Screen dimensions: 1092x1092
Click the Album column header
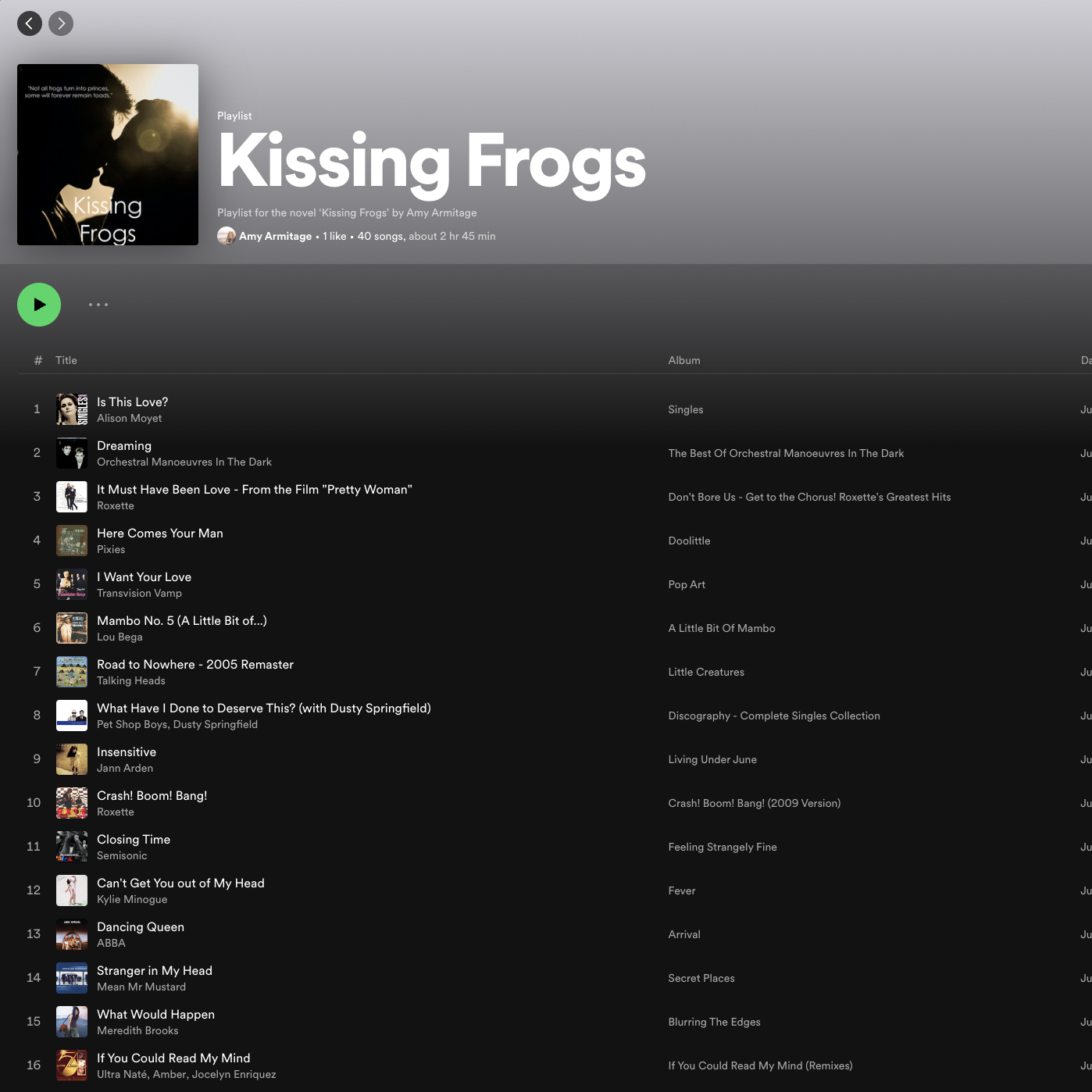coord(684,360)
